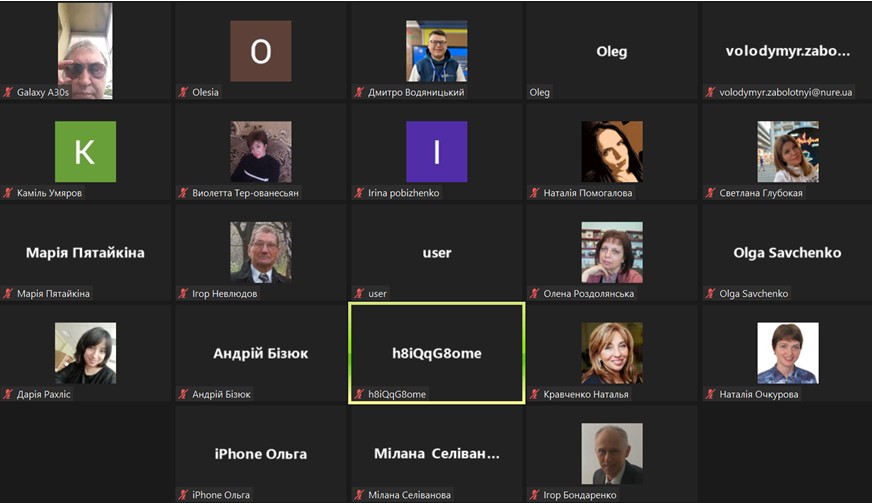Click muted mic icon beside h8iQqG8ome label
The width and height of the screenshot is (872, 503).
(x=359, y=394)
